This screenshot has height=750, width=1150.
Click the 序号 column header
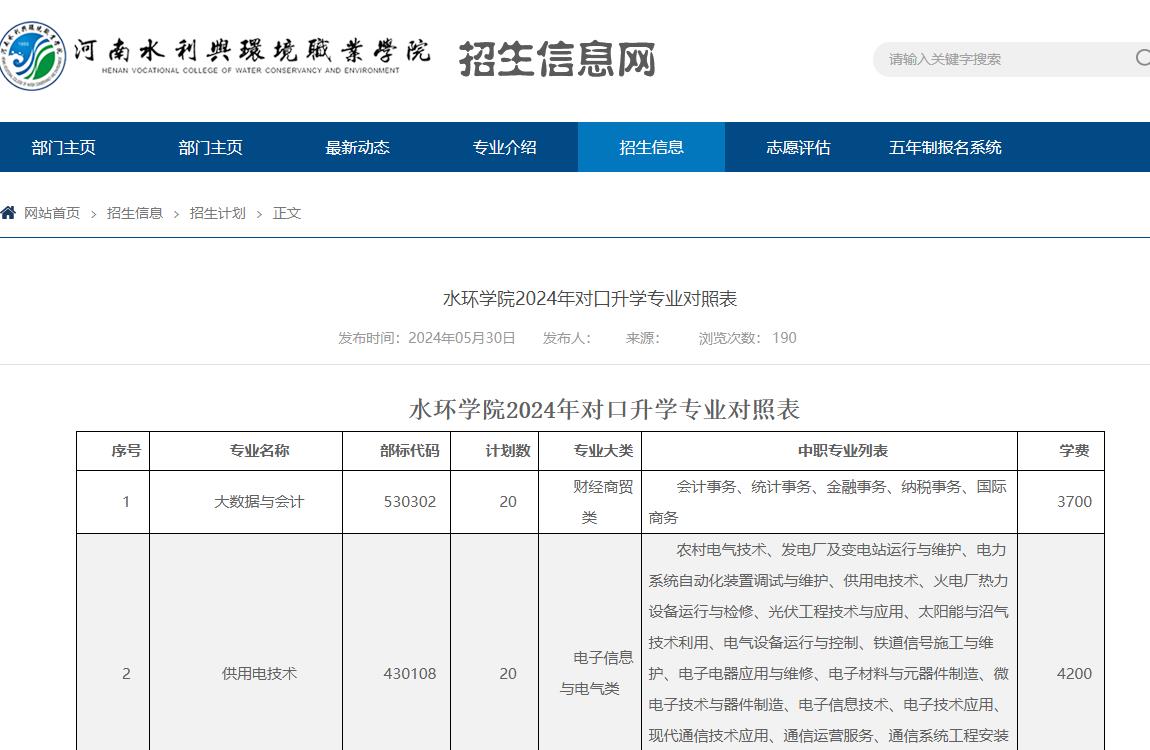pos(113,451)
